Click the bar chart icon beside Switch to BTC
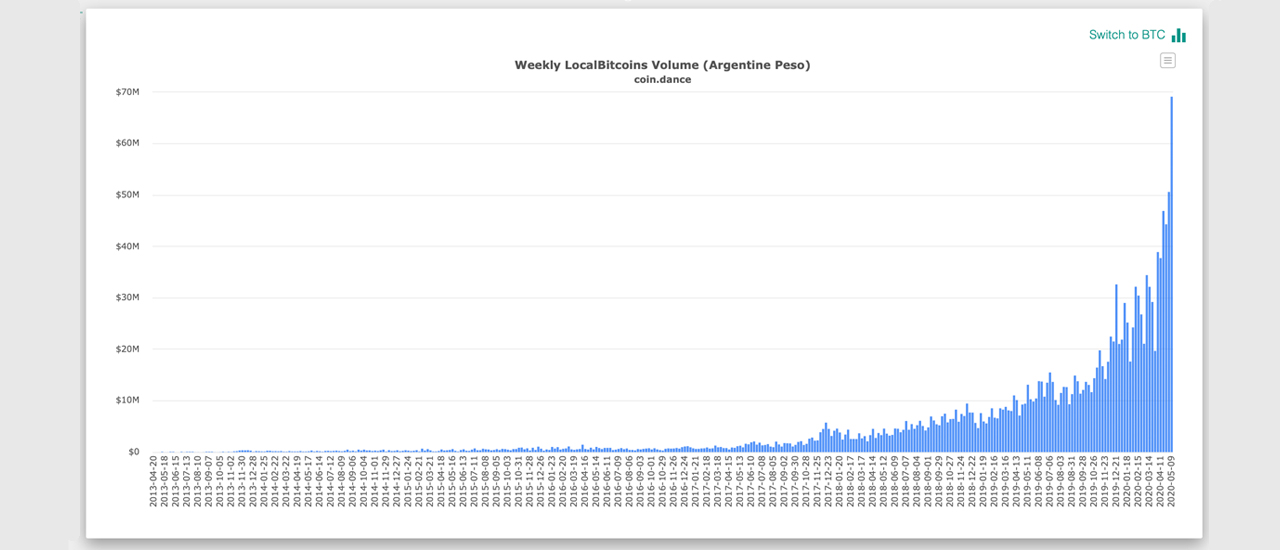The width and height of the screenshot is (1280, 550). [1179, 35]
